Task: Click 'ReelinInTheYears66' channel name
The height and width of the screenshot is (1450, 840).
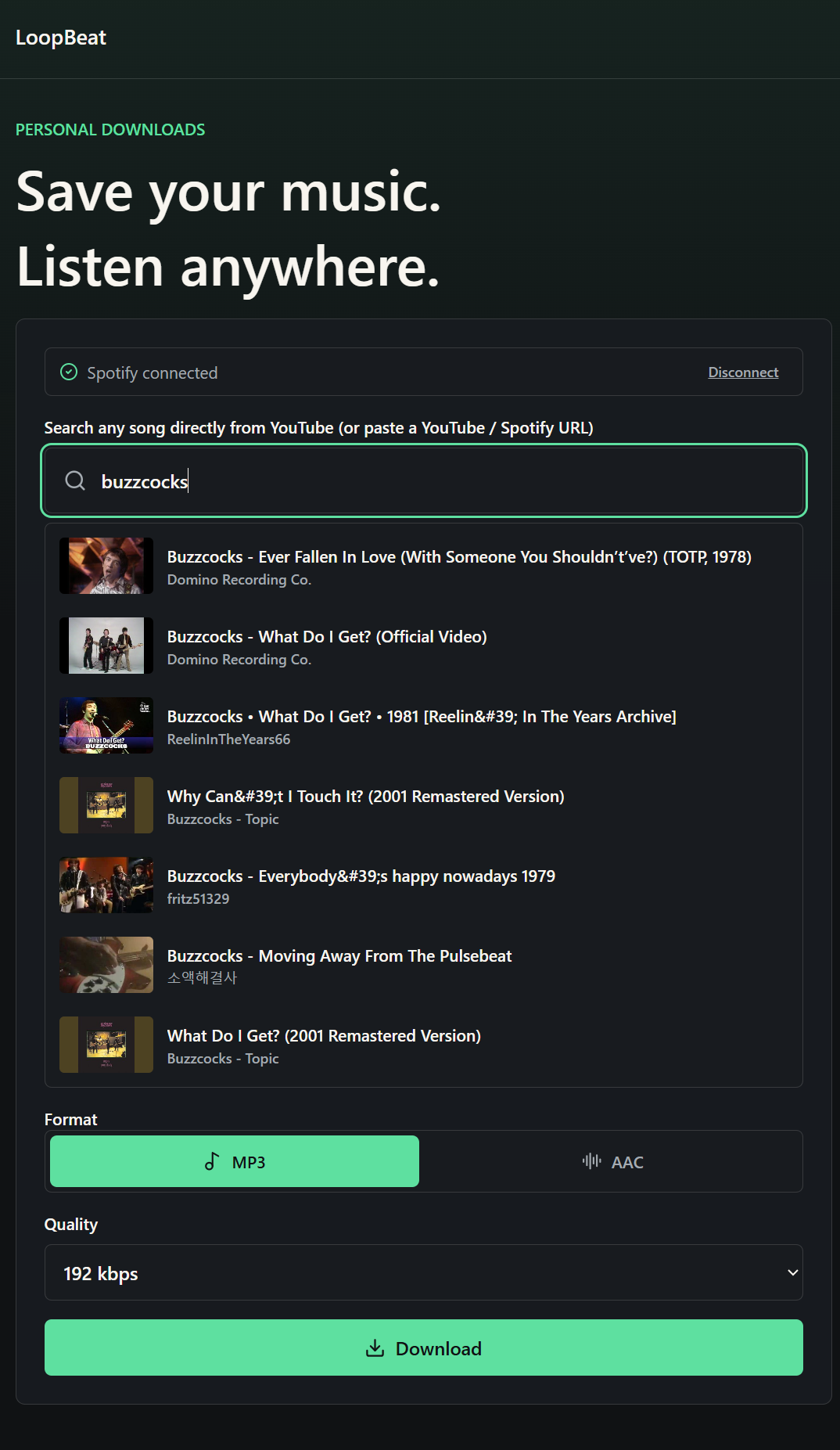Action: [x=228, y=739]
